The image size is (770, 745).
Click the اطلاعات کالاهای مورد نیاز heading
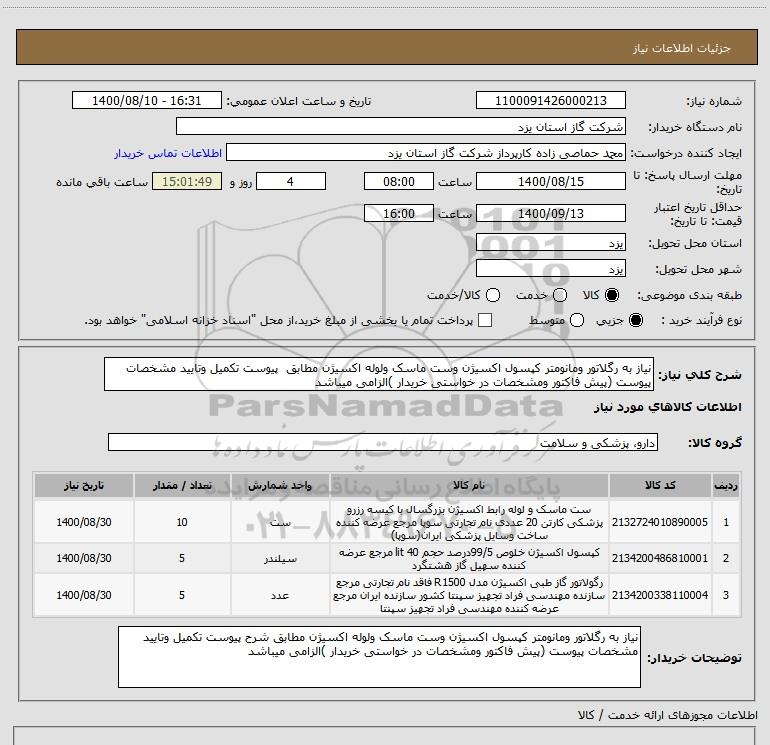pyautogui.click(x=667, y=407)
